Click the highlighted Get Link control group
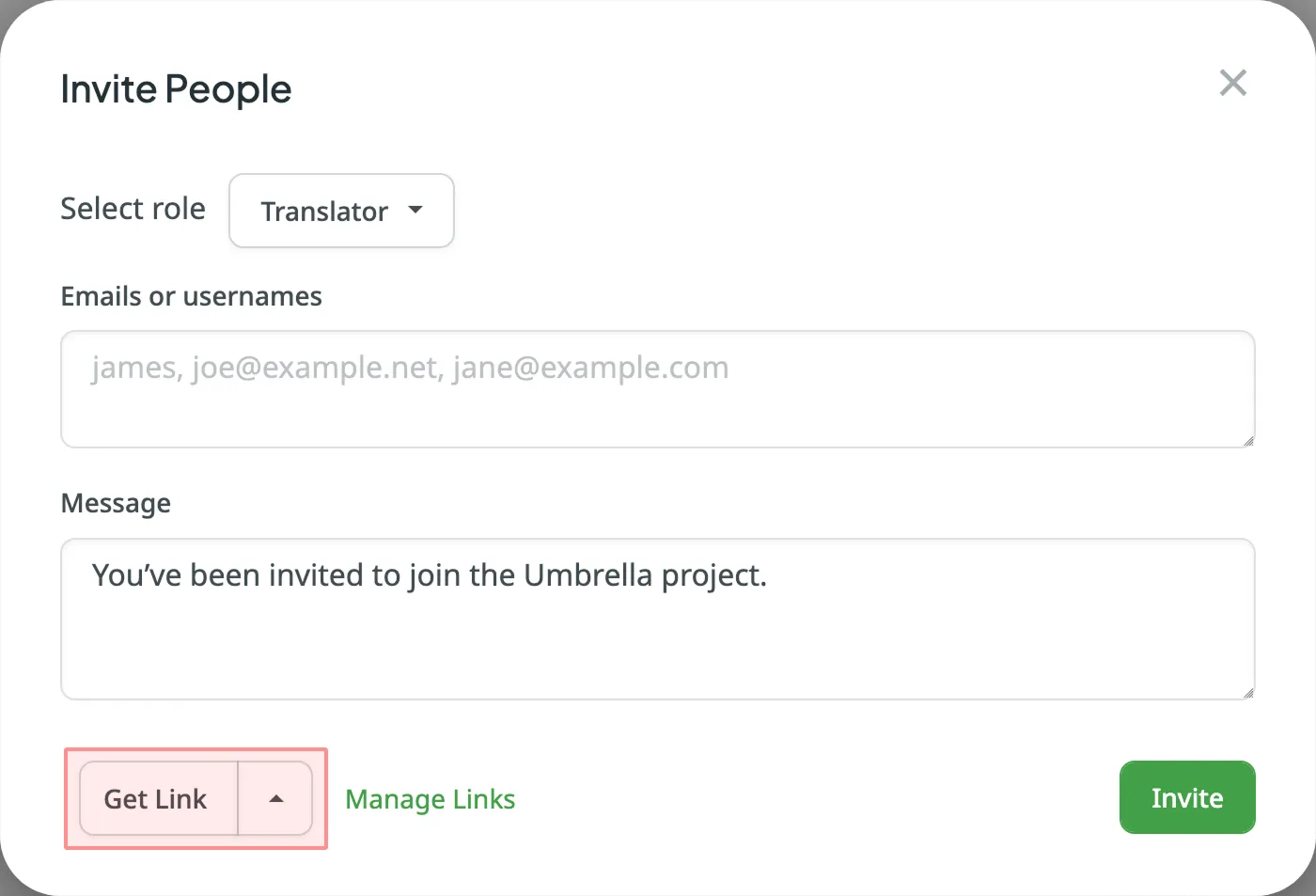The width and height of the screenshot is (1316, 896). coord(195,797)
